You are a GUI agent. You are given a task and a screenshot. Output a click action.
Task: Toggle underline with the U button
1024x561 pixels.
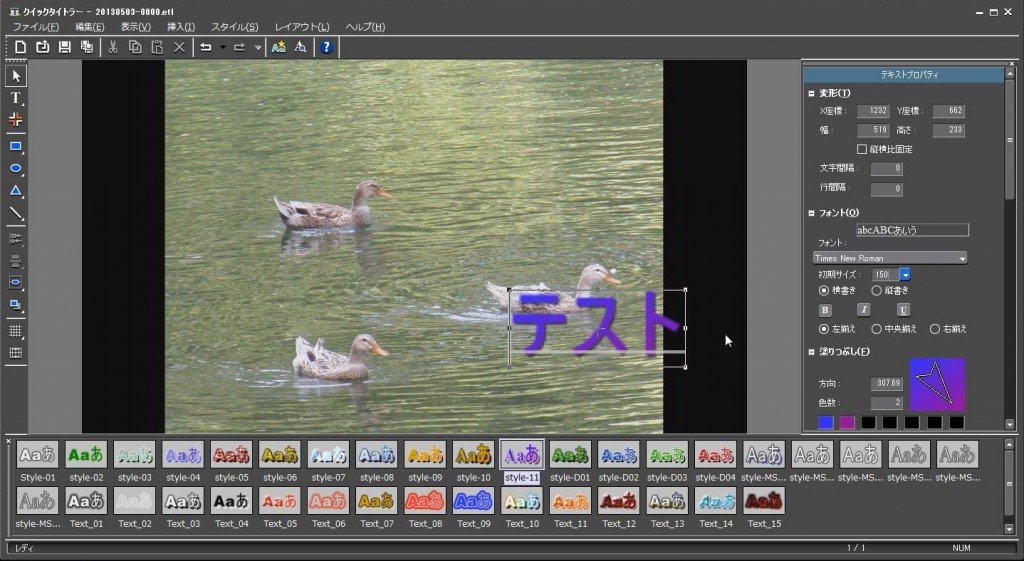pos(903,310)
